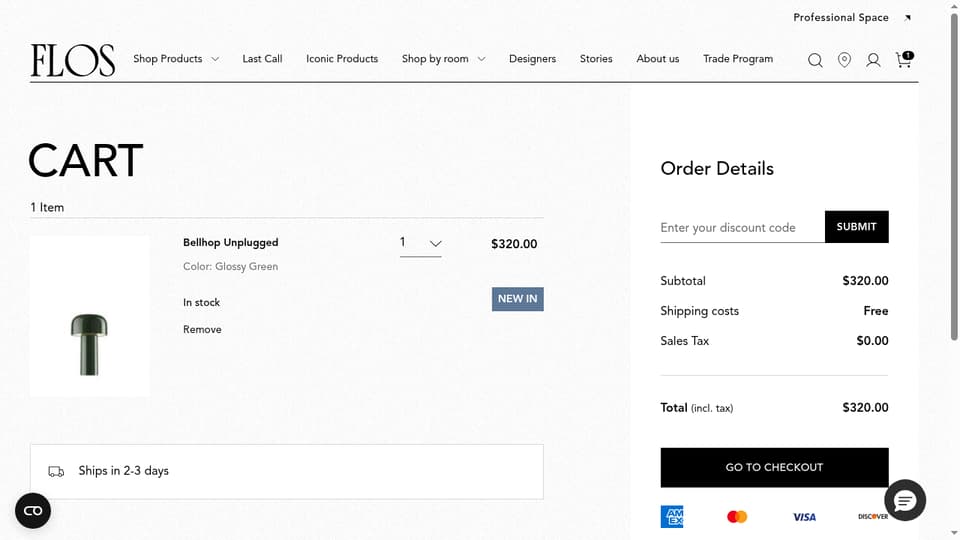The height and width of the screenshot is (540, 960).
Task: Open Iconic Products page
Action: pyautogui.click(x=342, y=59)
